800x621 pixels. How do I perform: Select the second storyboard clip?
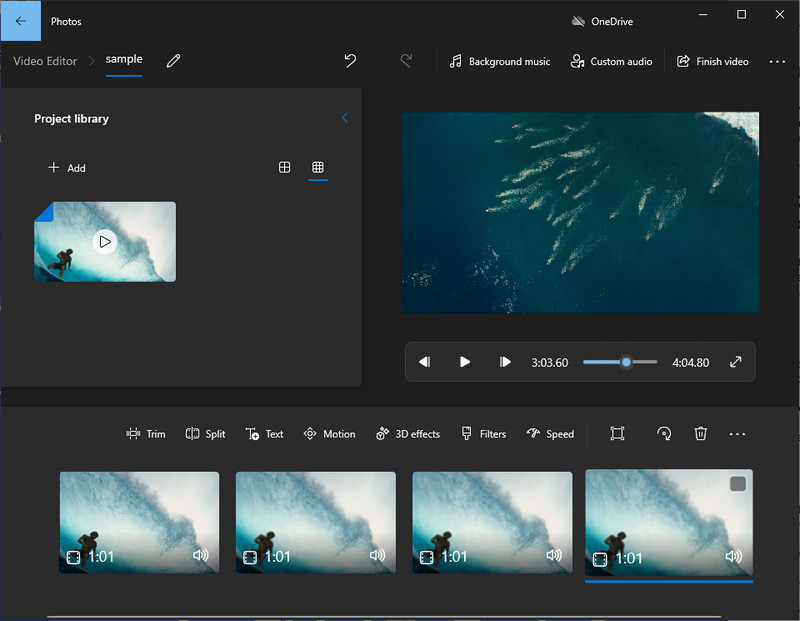click(x=316, y=522)
